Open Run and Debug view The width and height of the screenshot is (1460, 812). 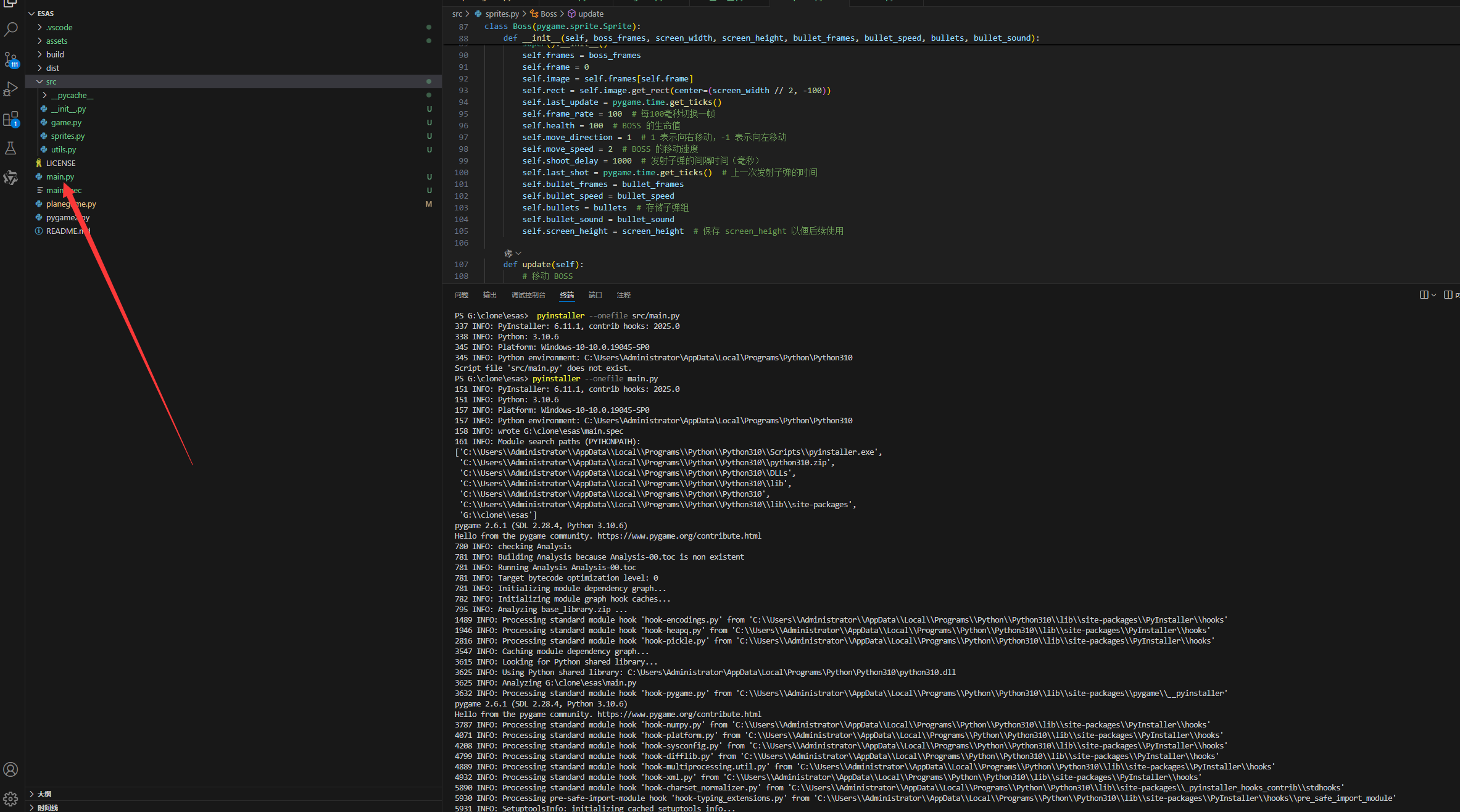(x=11, y=89)
